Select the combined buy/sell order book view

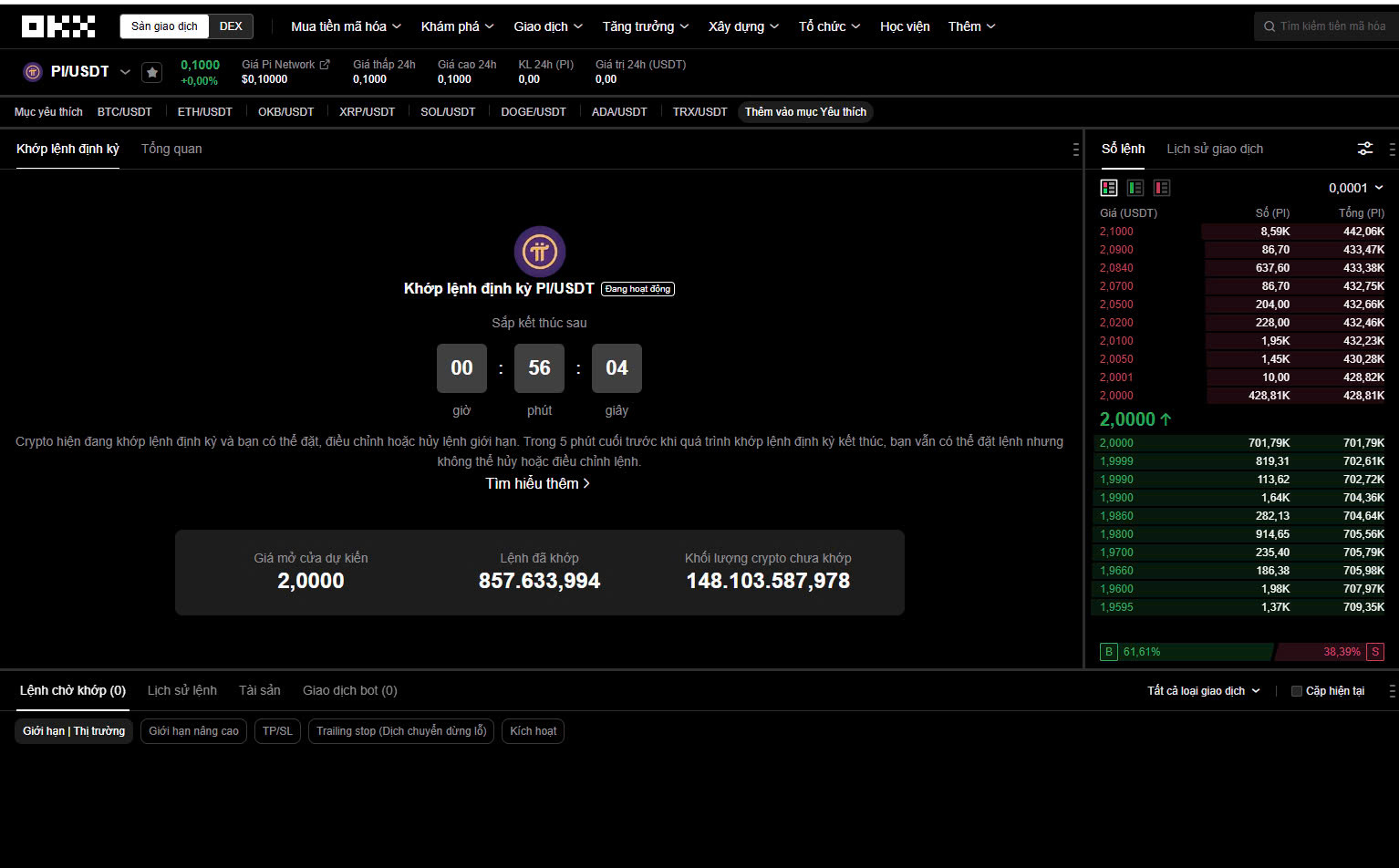tap(1109, 188)
